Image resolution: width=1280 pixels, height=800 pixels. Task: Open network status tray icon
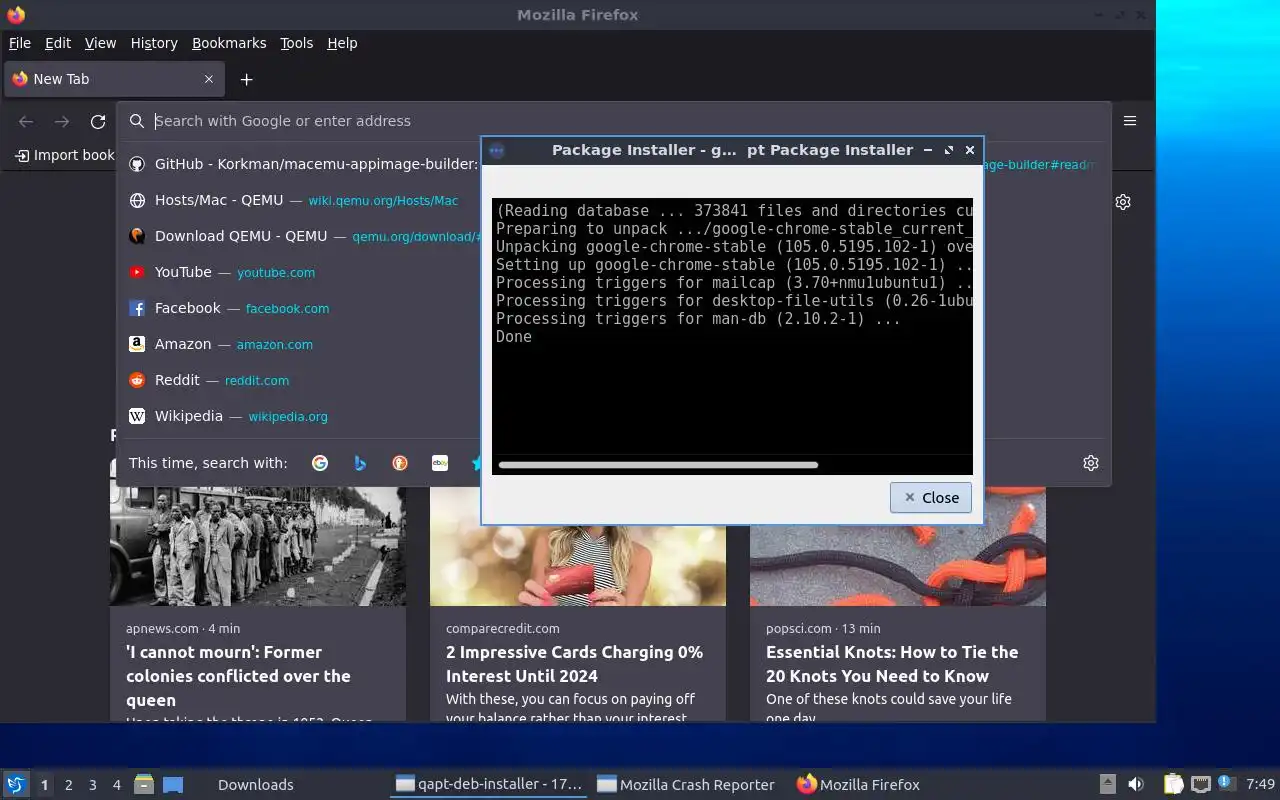point(1201,784)
